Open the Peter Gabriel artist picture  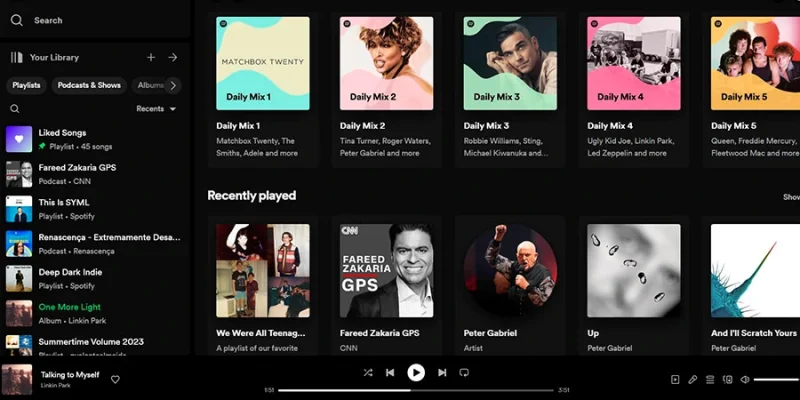tap(510, 271)
